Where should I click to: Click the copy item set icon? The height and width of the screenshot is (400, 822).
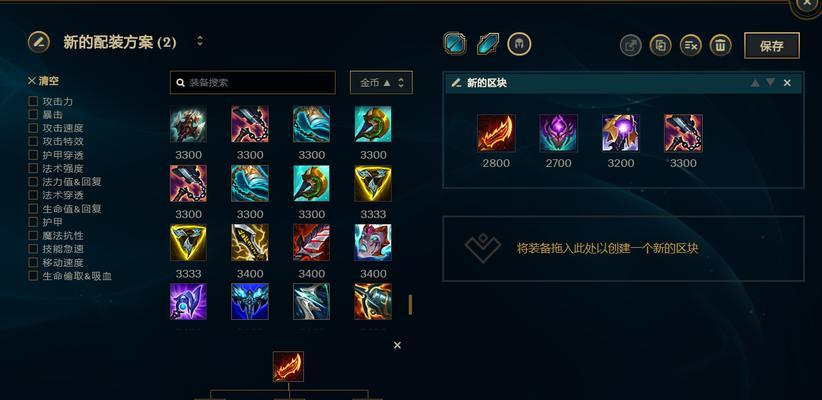(661, 46)
